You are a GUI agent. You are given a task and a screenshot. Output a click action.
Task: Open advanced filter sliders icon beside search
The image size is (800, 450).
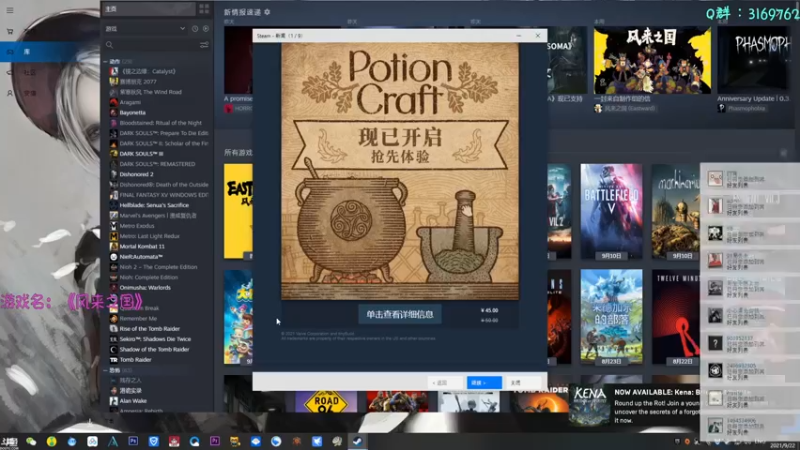click(x=204, y=45)
